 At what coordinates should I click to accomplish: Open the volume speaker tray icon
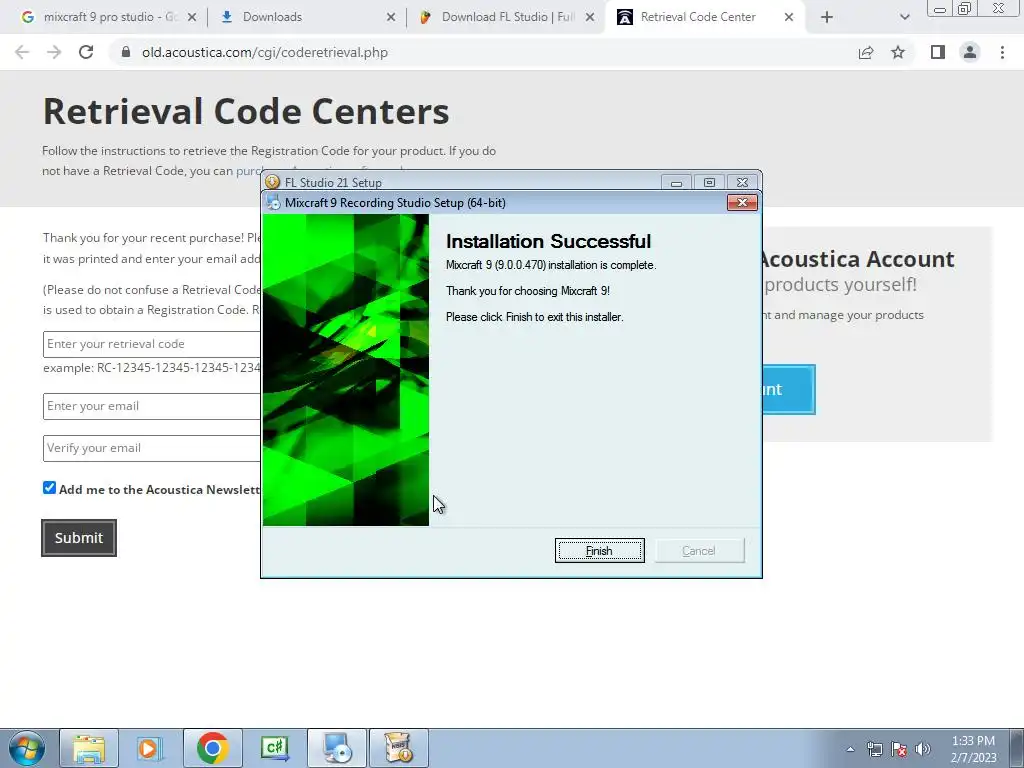(x=923, y=749)
